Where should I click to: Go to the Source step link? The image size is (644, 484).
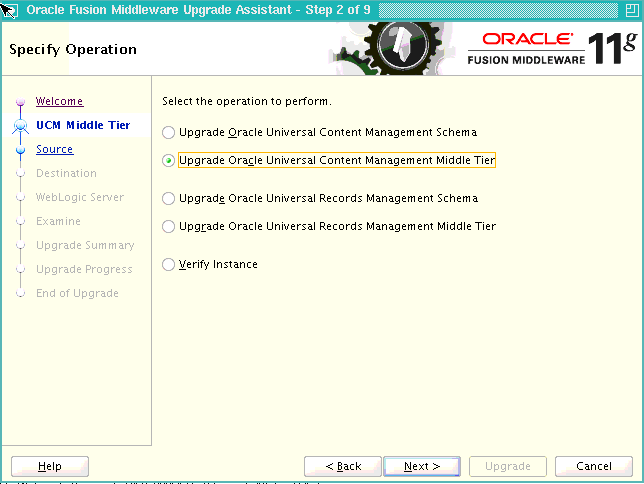[x=55, y=149]
